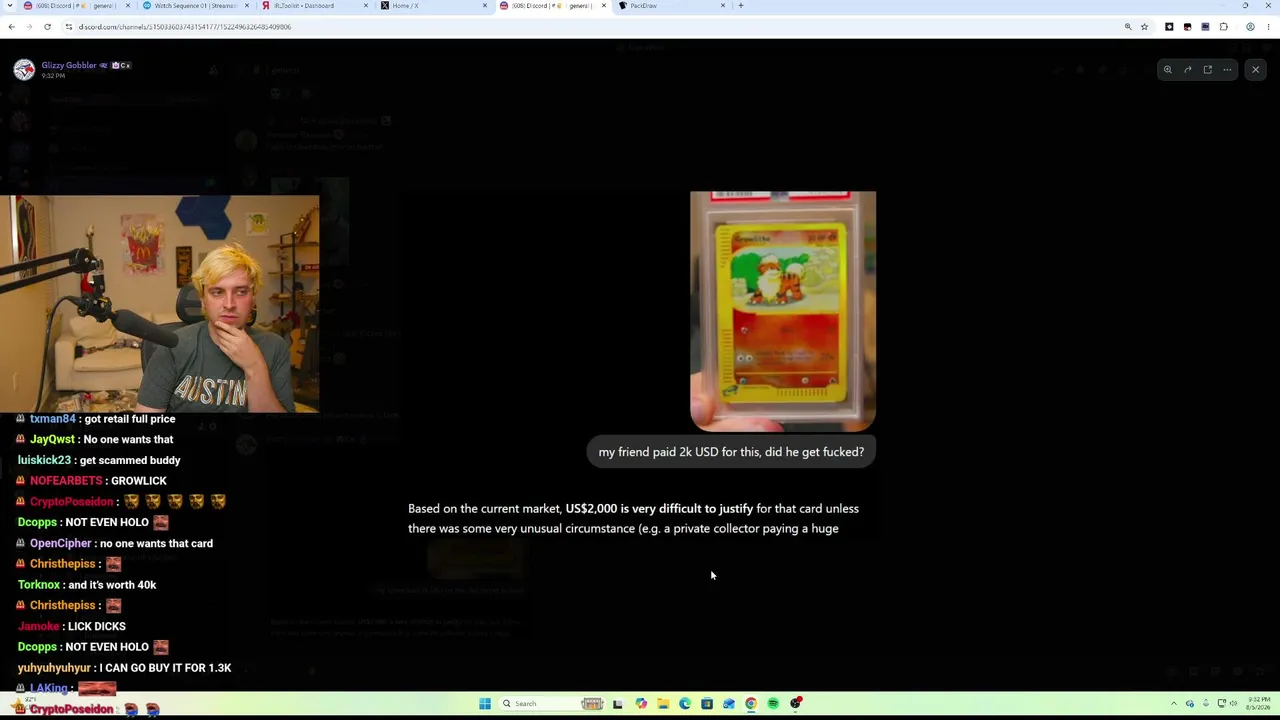The image size is (1280, 720).
Task: Click the forward arrow in image viewer toolbar
Action: click(1187, 70)
